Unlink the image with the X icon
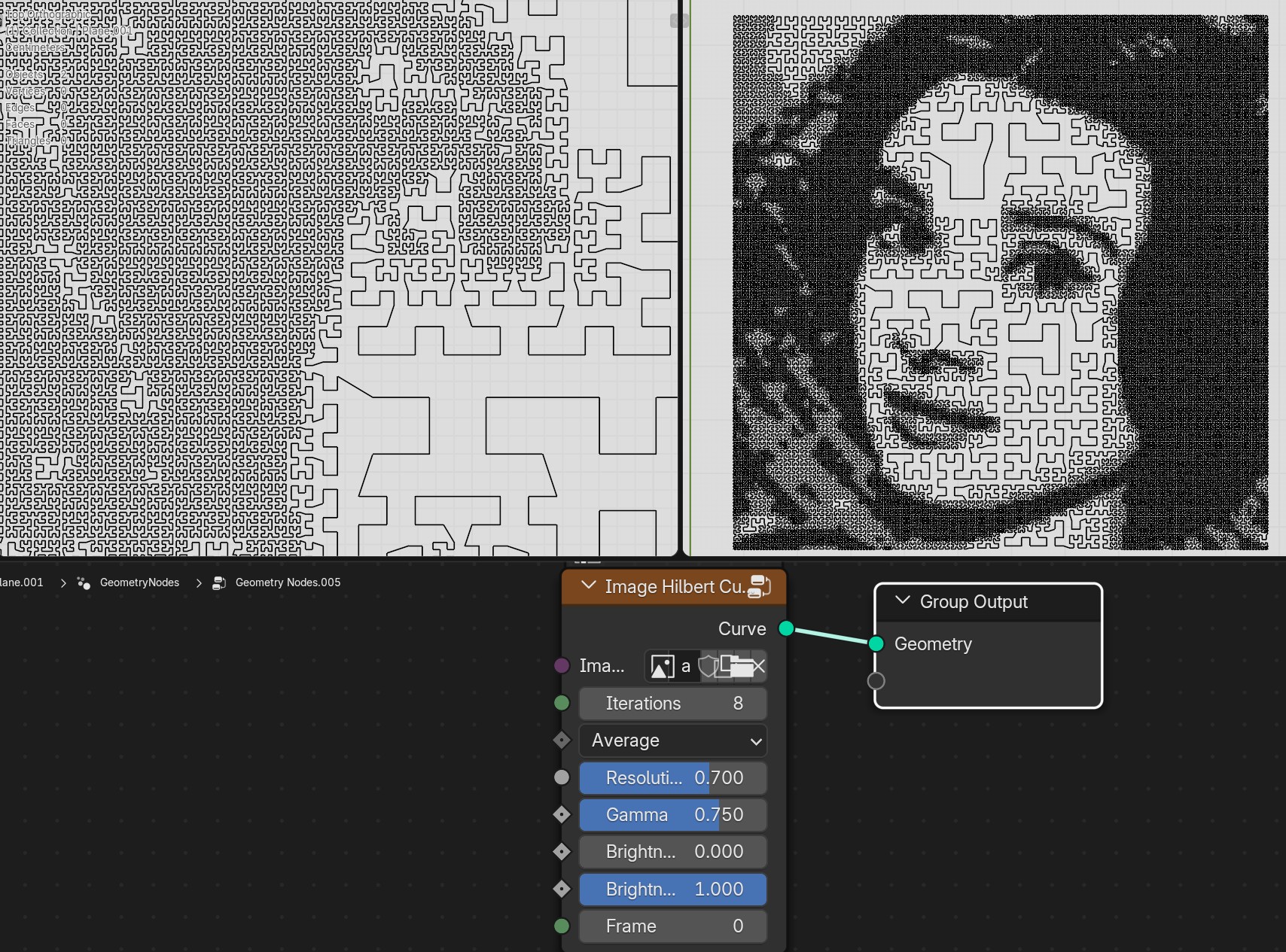Image resolution: width=1286 pixels, height=952 pixels. tap(758, 666)
